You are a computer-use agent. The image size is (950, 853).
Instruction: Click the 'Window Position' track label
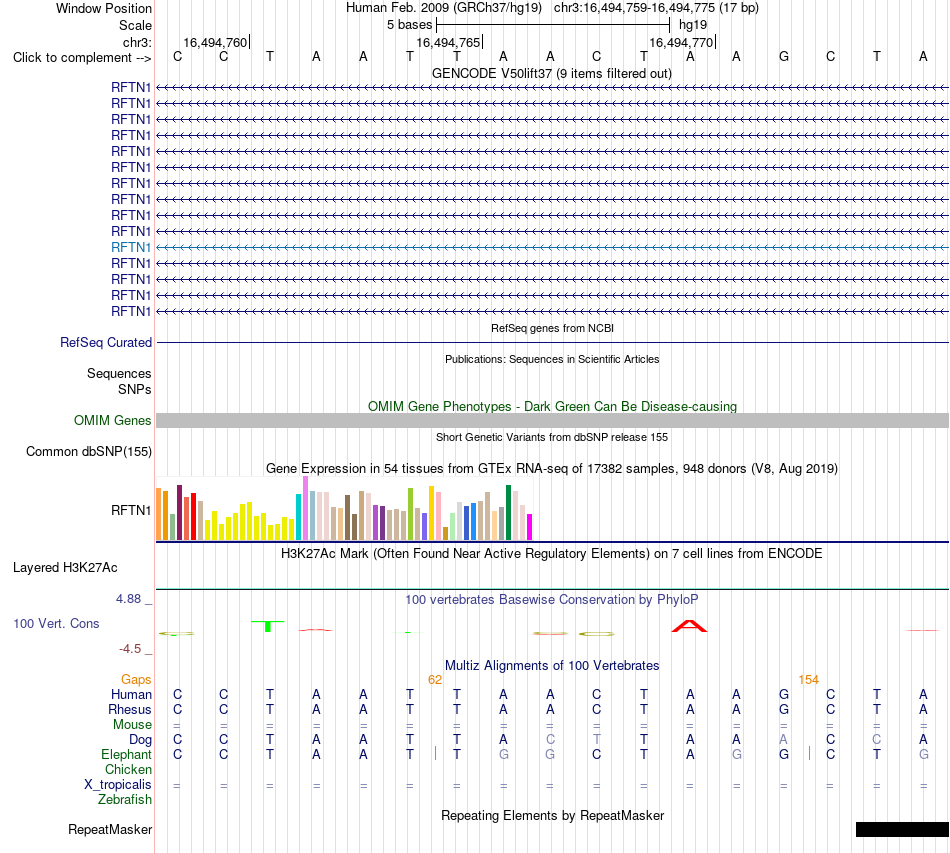point(104,8)
